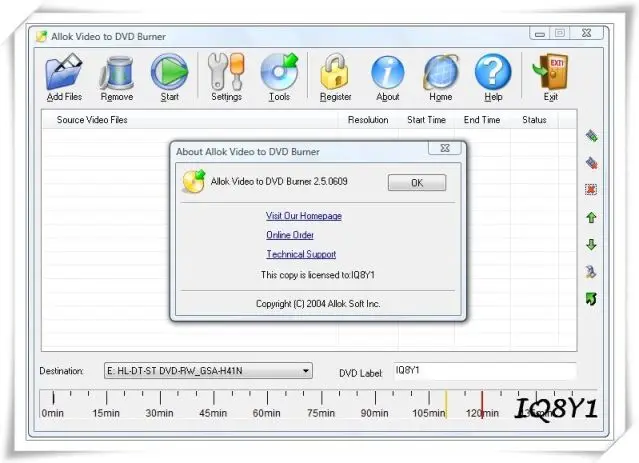Click the red marker near 120min
This screenshot has width=639, height=463.
point(482,404)
